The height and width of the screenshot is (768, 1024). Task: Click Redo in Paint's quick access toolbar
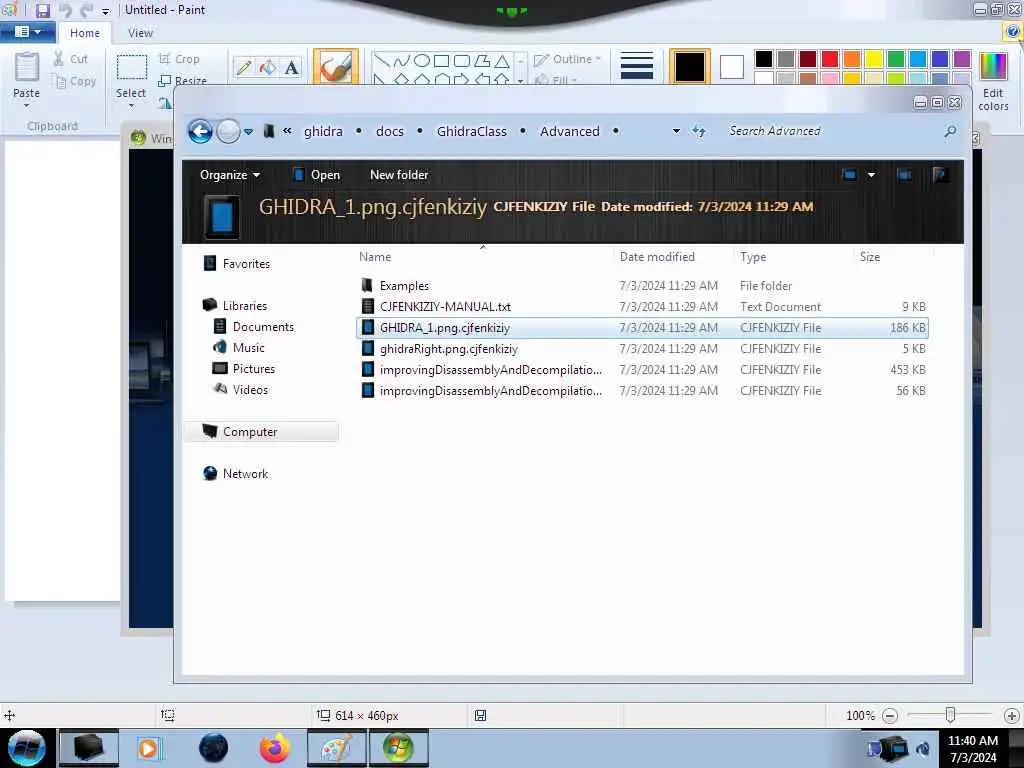coord(86,10)
